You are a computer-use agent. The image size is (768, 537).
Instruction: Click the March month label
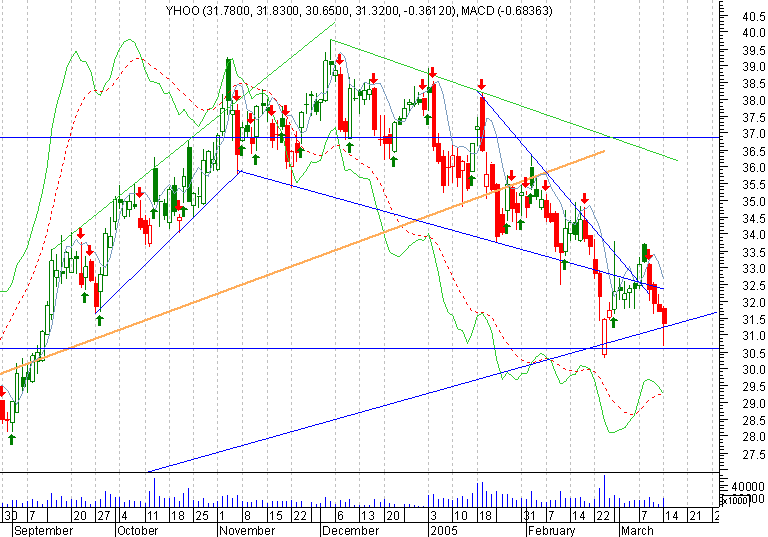[637, 531]
